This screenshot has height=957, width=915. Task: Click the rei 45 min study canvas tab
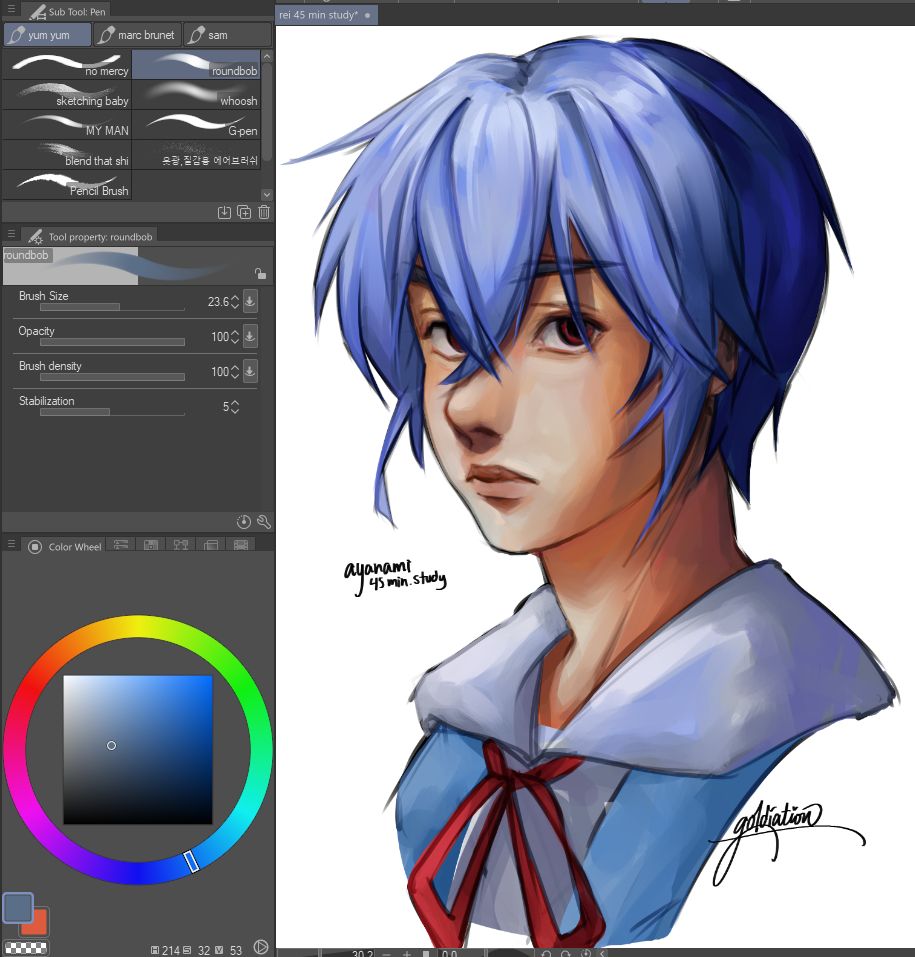pyautogui.click(x=326, y=15)
